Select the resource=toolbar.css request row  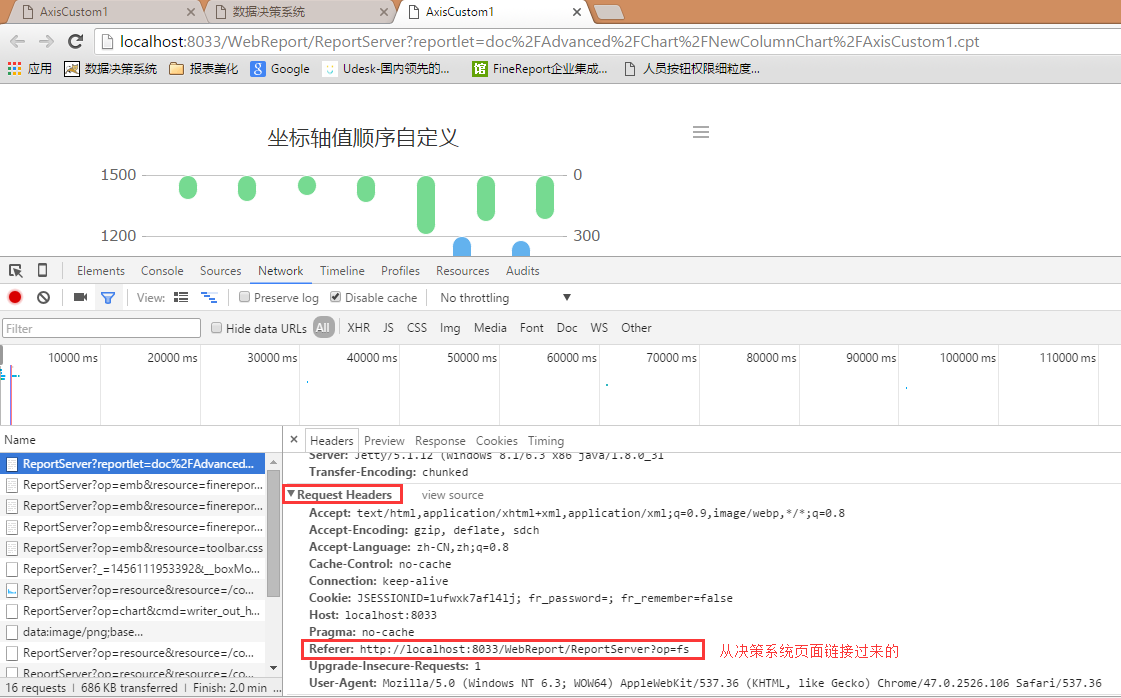click(x=133, y=547)
